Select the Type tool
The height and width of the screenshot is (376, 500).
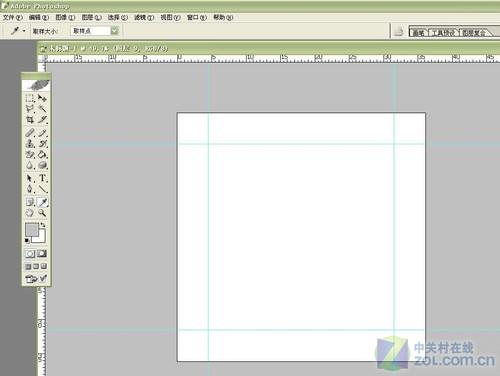(42, 178)
